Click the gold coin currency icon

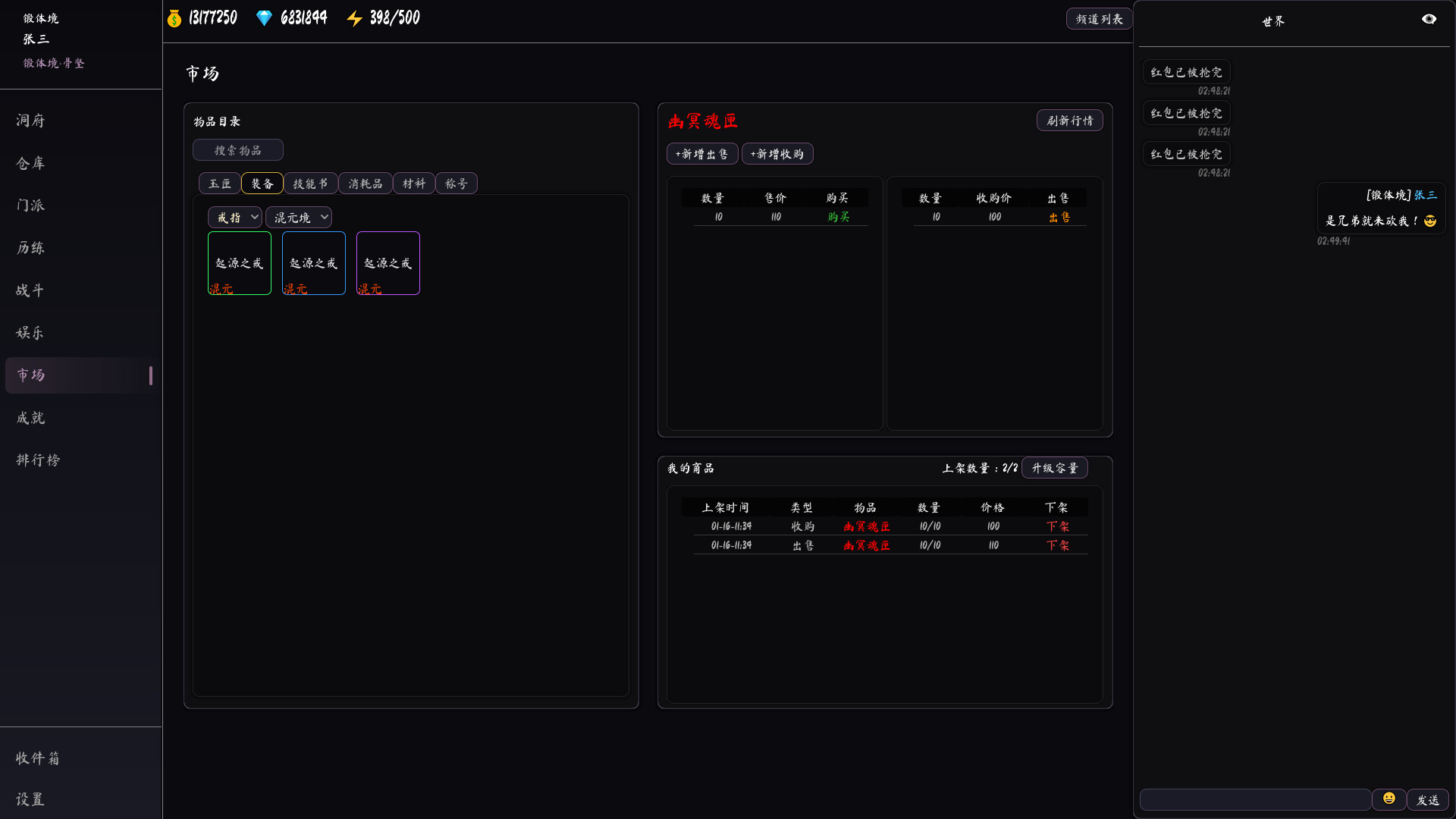[173, 17]
